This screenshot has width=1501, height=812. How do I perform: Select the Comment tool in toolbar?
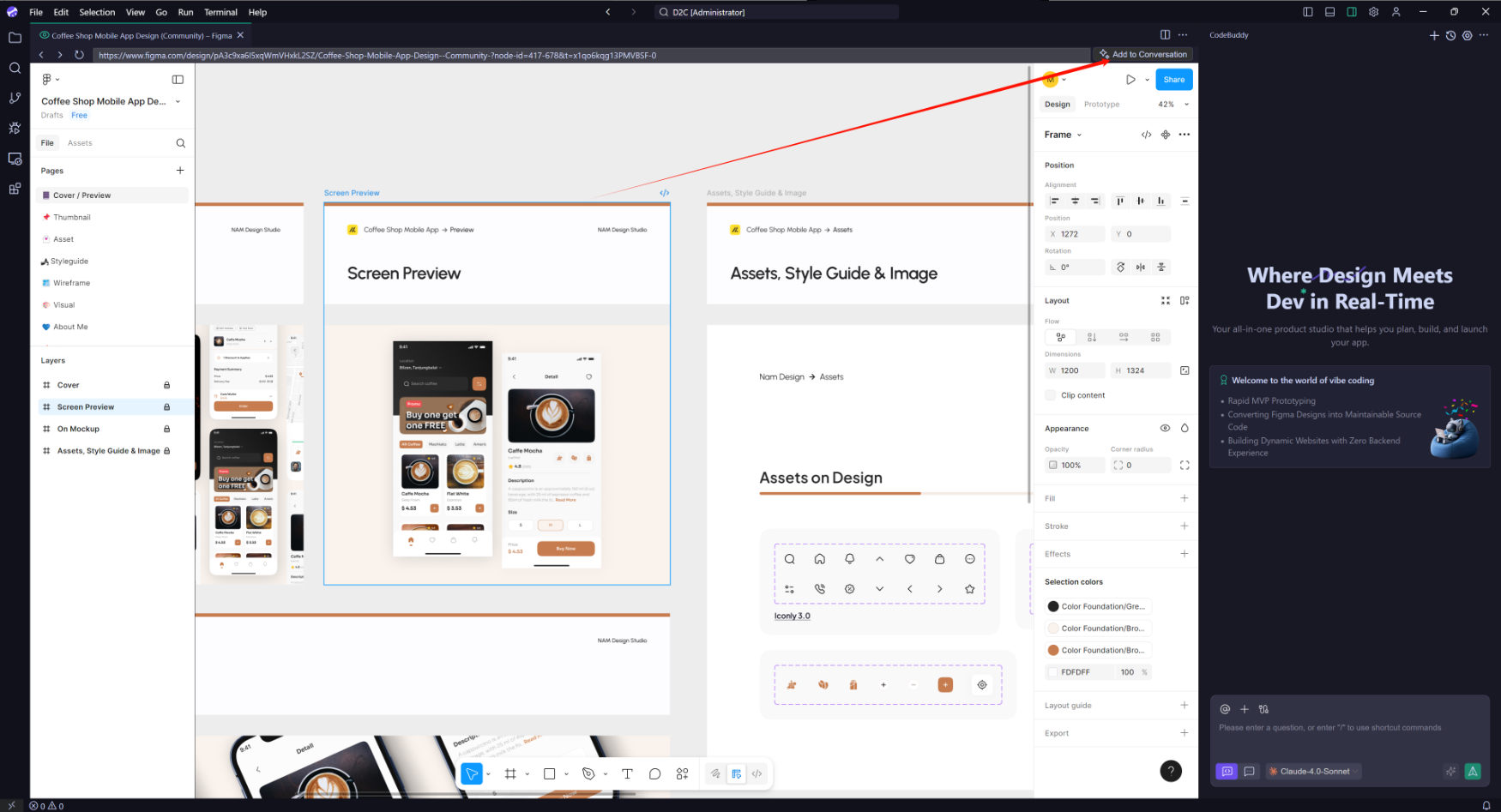(x=654, y=773)
